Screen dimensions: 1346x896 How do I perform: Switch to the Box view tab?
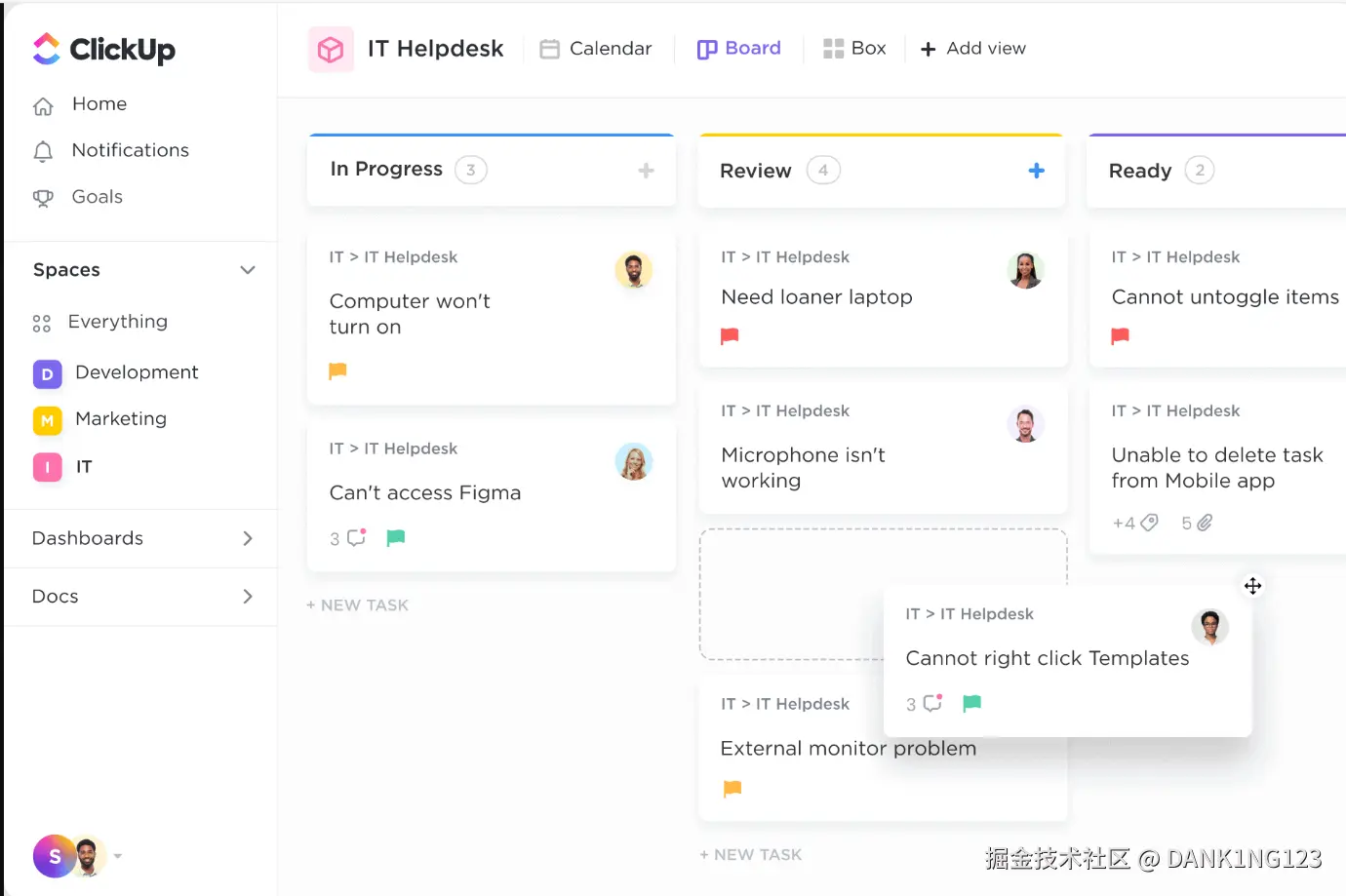(x=854, y=48)
